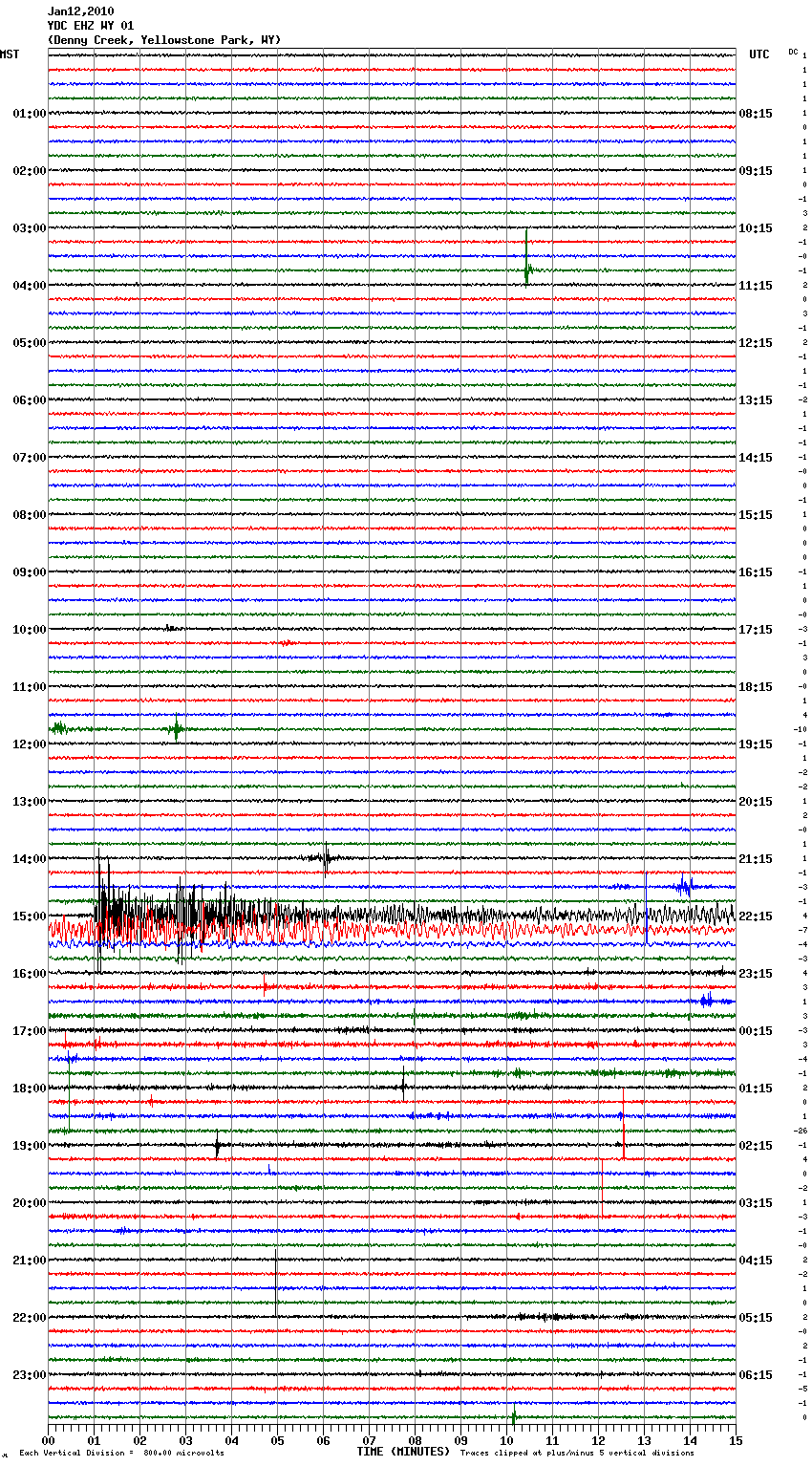Click the green spike at minute 10 on the bottom trace
The image size is (812, 1466).
pos(514,1415)
